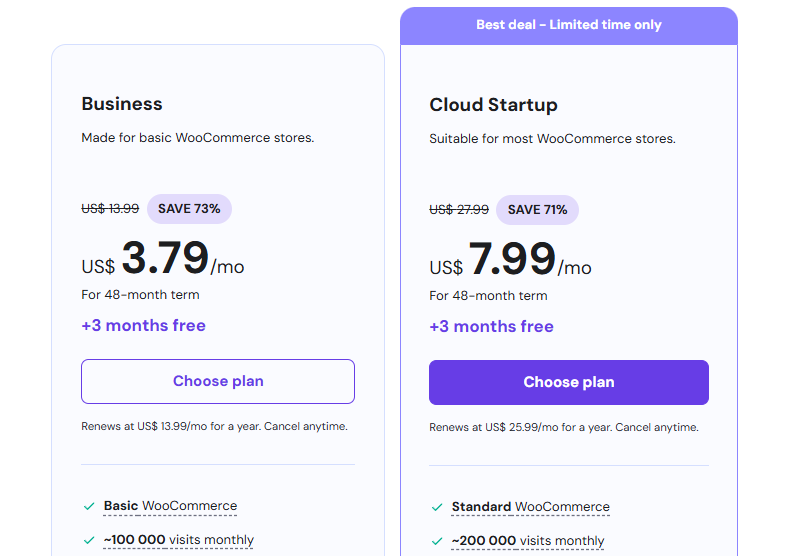Click +3 months free under Cloud Startup
The height and width of the screenshot is (556, 789).
tap(491, 327)
